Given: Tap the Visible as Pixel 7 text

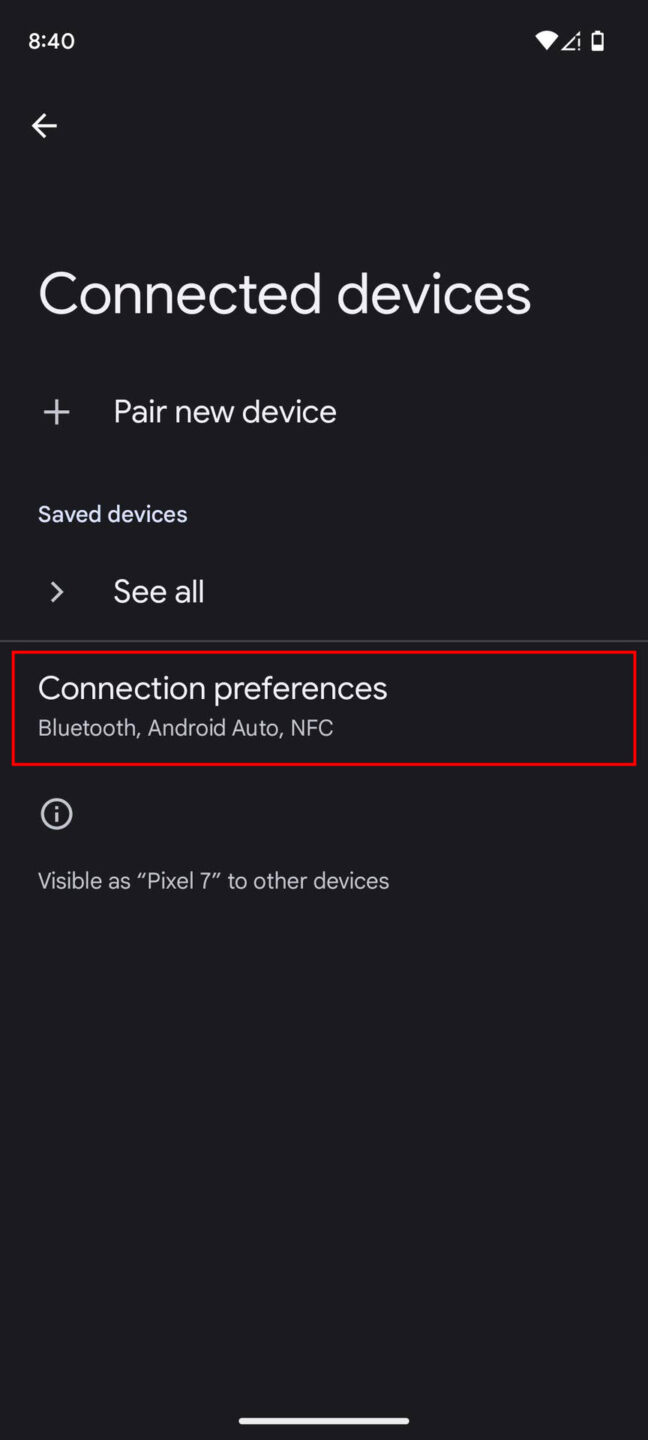Looking at the screenshot, I should coord(213,880).
